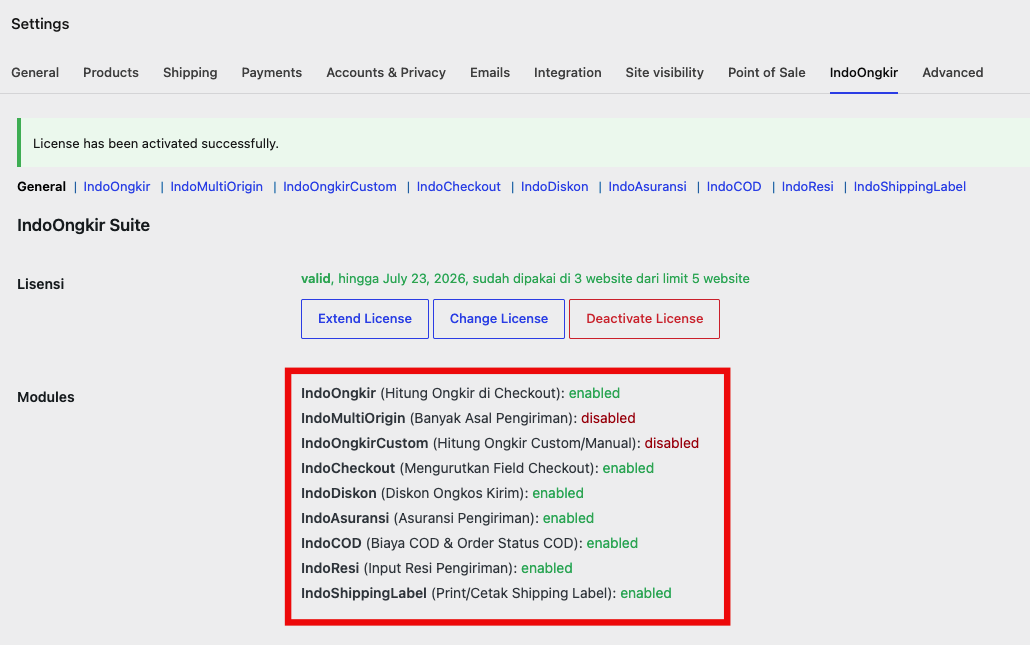Screen dimensions: 1030x645
Task: Click 'IndoAsuransi (Asuransi Pengiriman)' module row
Action: tap(447, 518)
